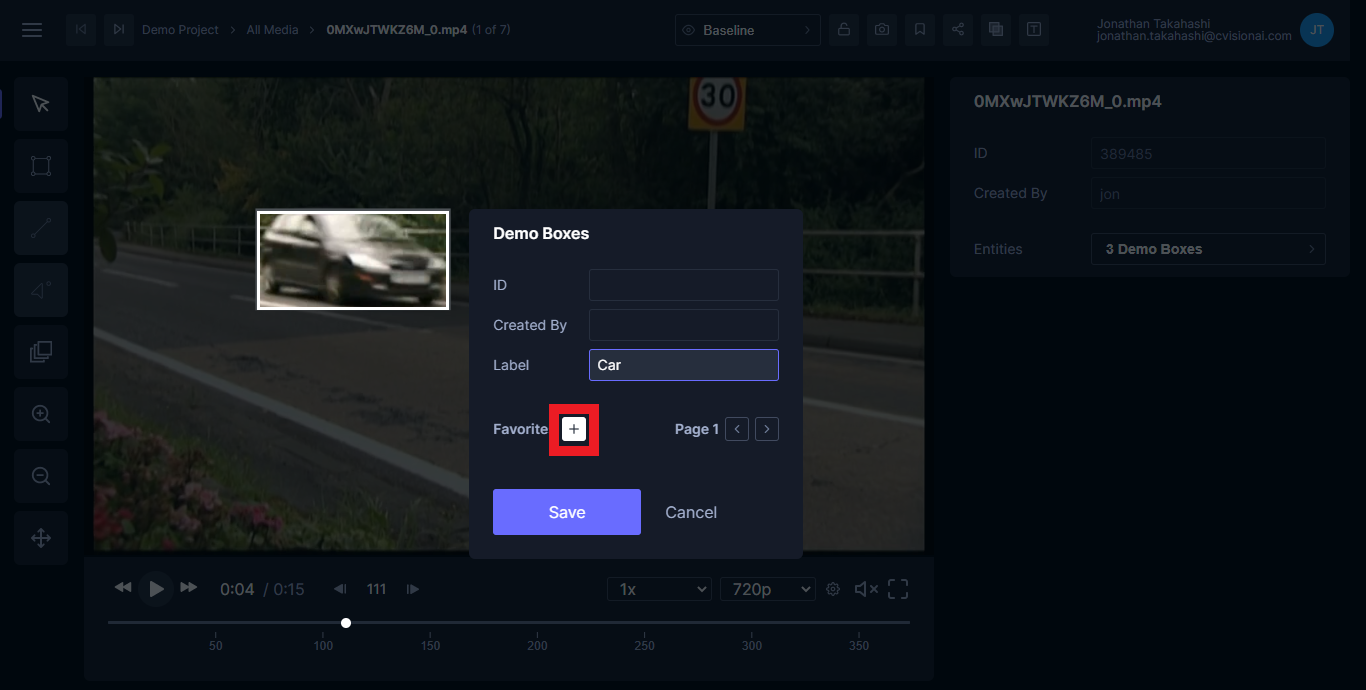
Task: Select the pan move tool
Action: pos(41,538)
